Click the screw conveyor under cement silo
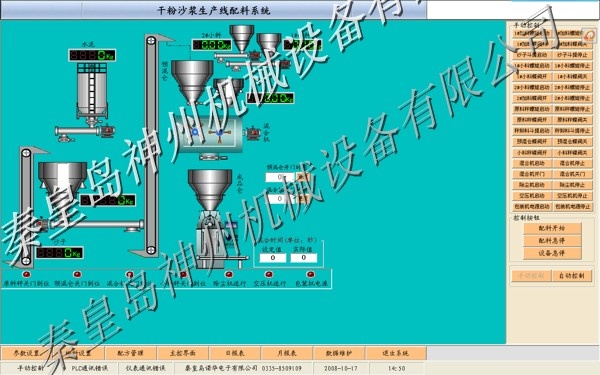600x375 pixels. (84, 131)
